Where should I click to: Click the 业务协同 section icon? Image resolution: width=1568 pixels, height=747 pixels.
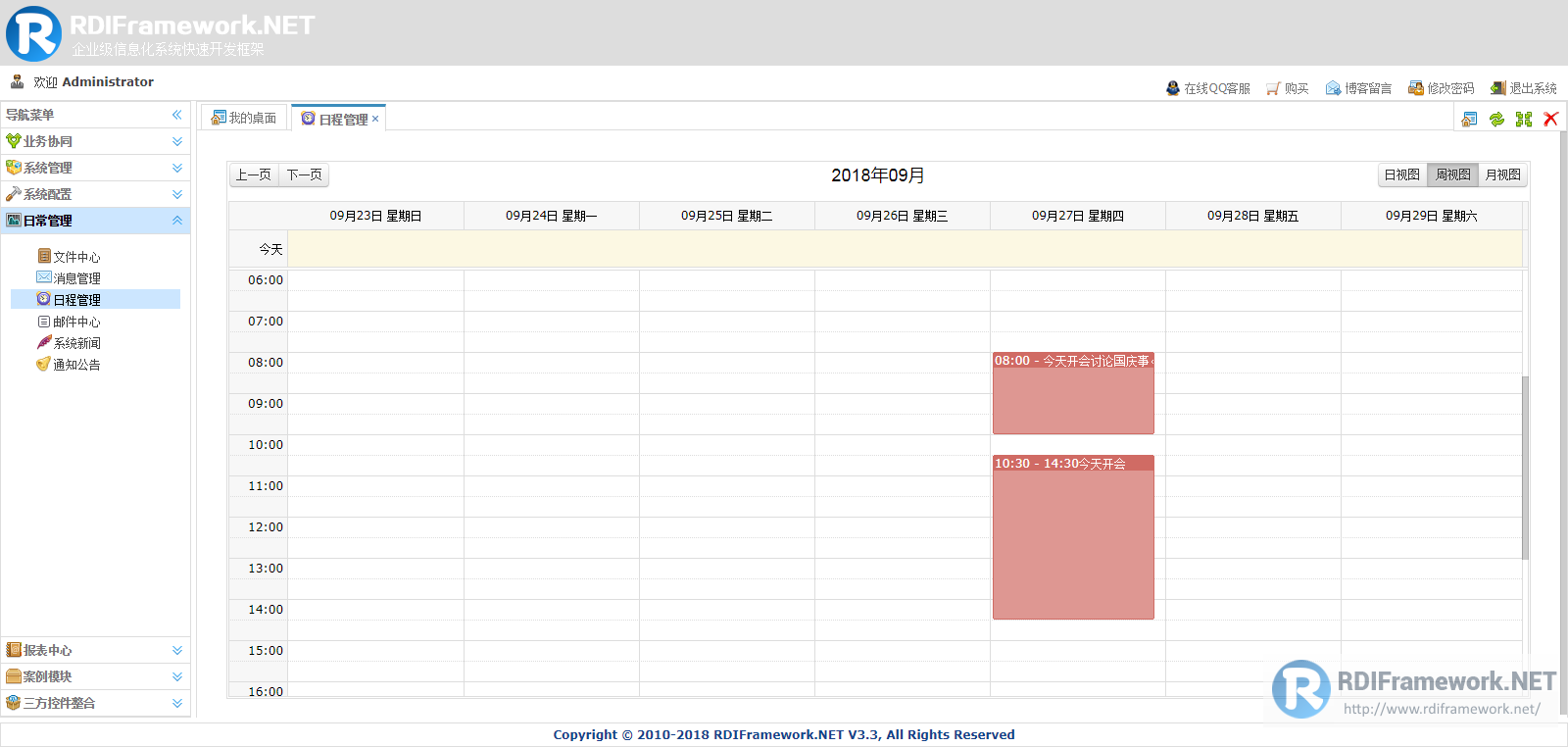click(14, 141)
